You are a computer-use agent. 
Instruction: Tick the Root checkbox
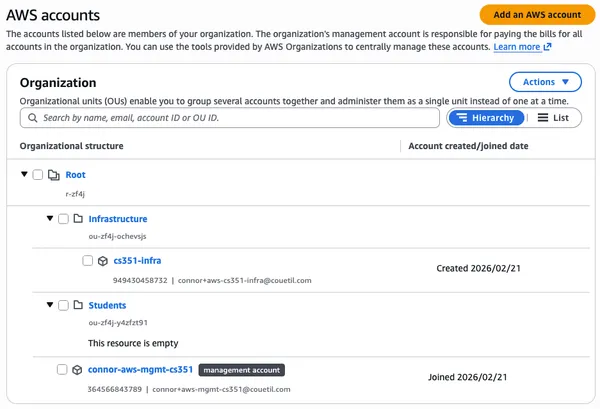[38, 175]
